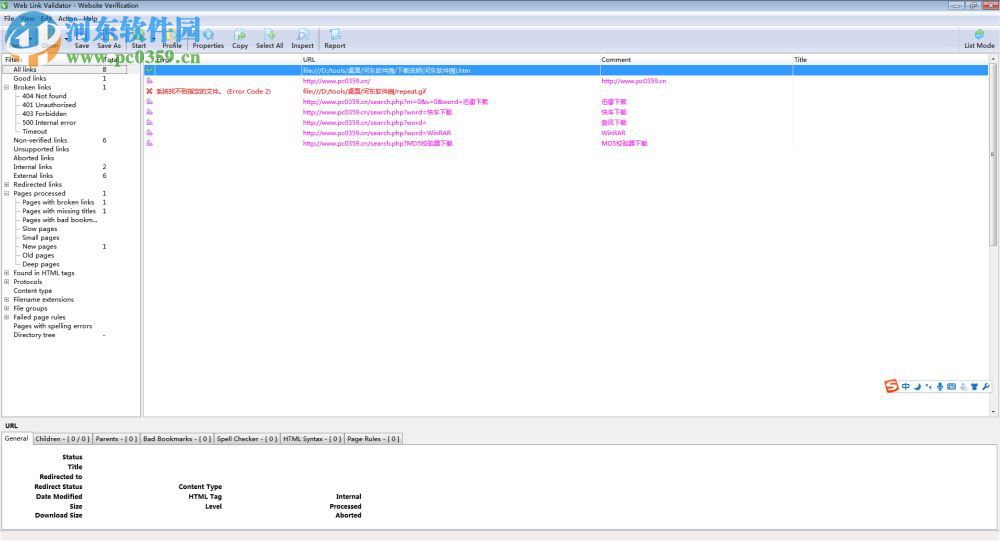The width and height of the screenshot is (1000, 541).
Task: Click the shirt skin icon in the IME bar
Action: pyautogui.click(x=974, y=387)
